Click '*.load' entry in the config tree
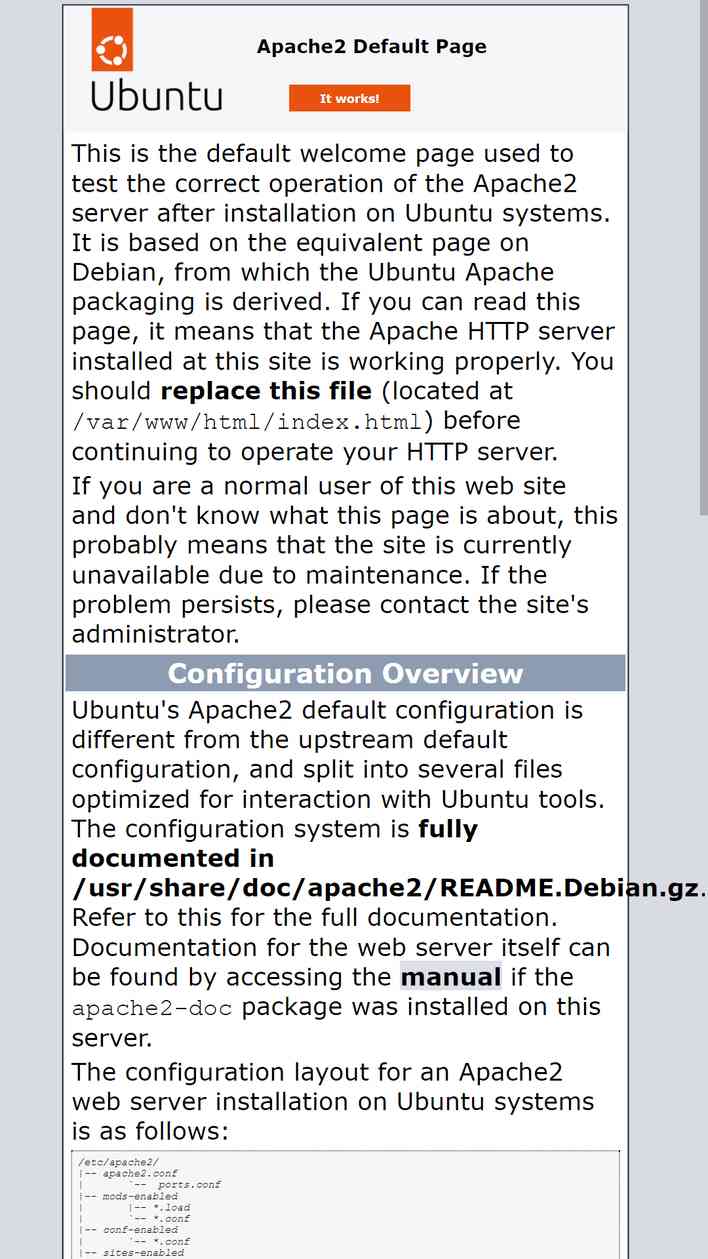 pos(172,1207)
